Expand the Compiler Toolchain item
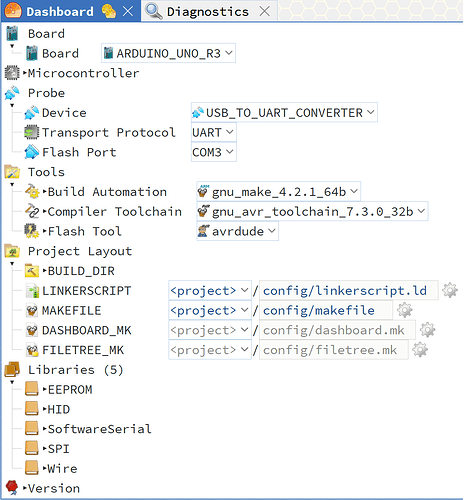This screenshot has width=466, height=500. pyautogui.click(x=44, y=211)
